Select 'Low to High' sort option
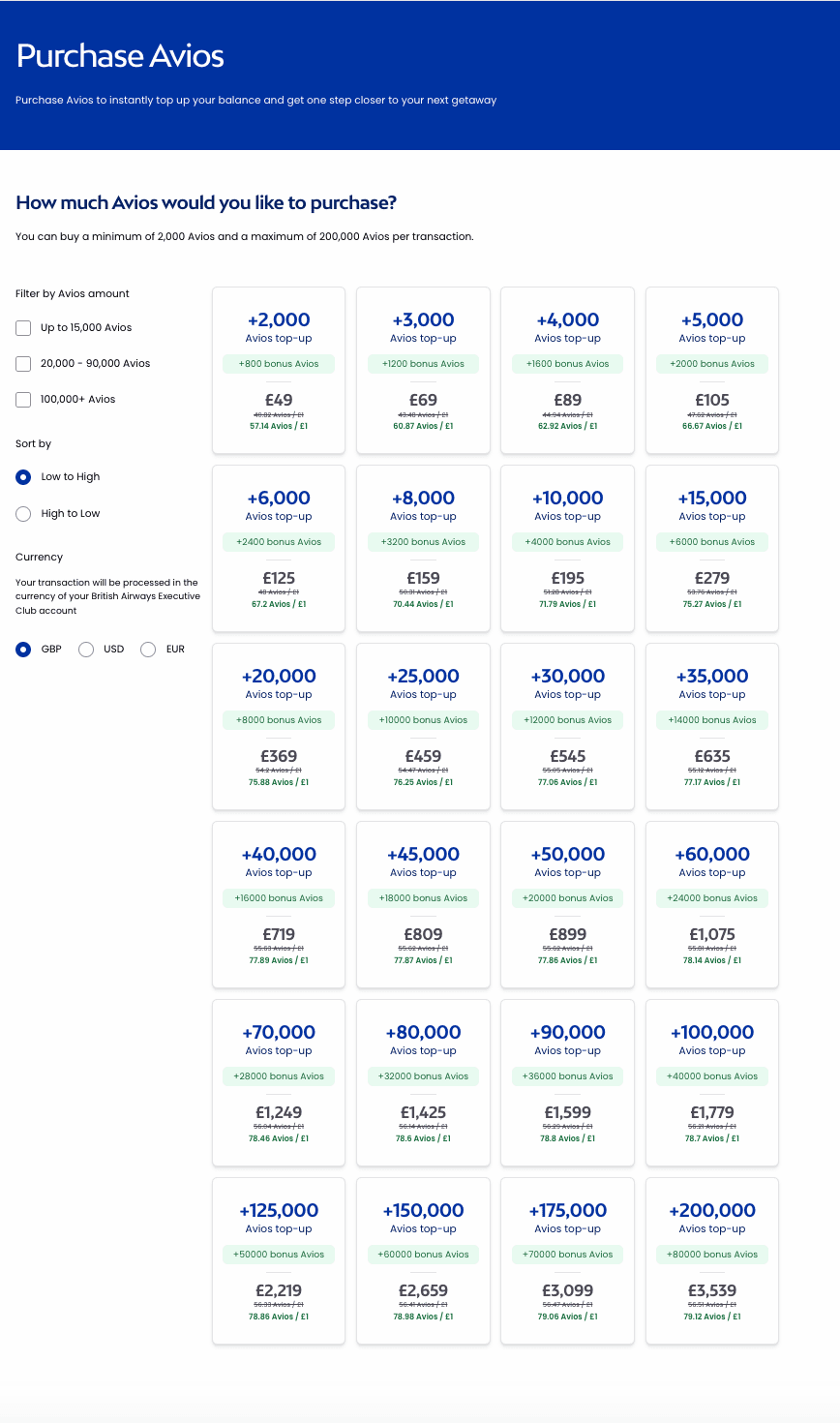Image resolution: width=840 pixels, height=1423 pixels. [x=23, y=477]
